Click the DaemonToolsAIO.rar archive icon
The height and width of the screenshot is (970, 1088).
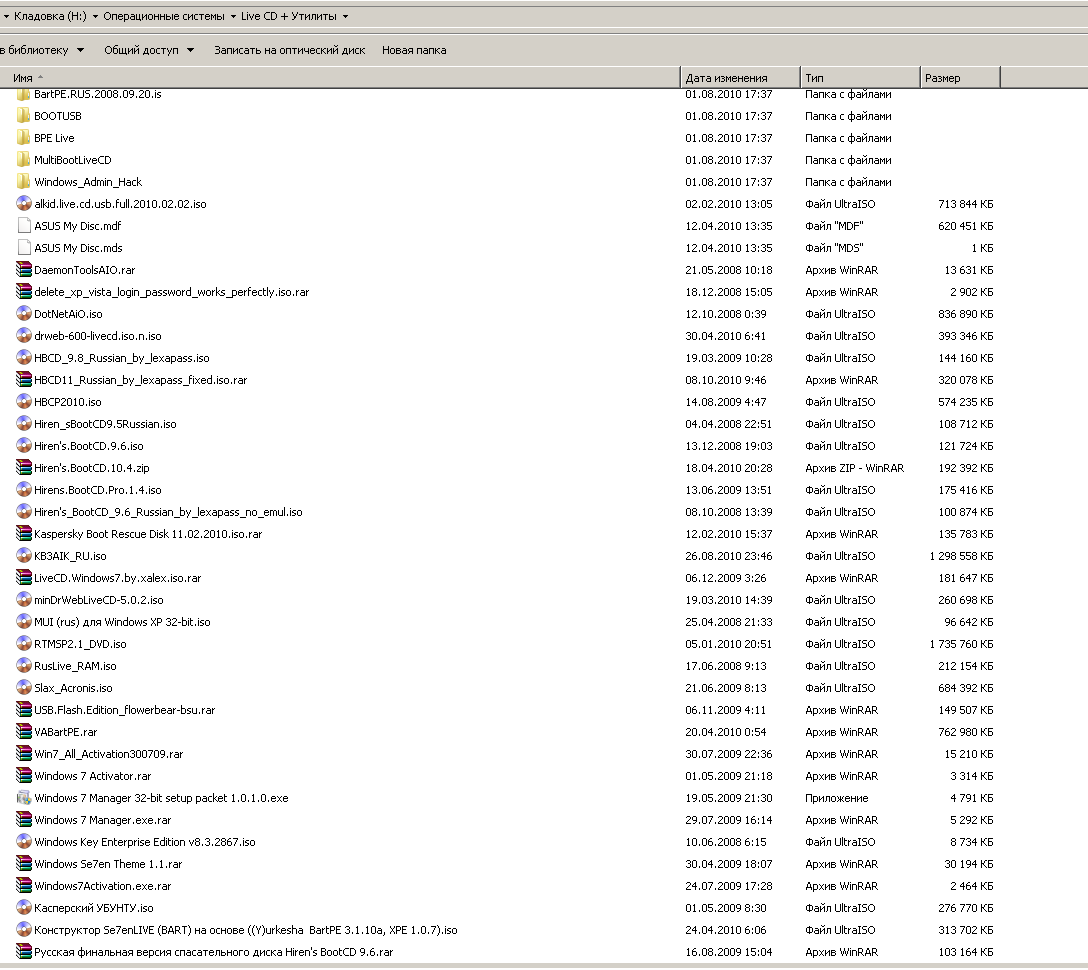pyautogui.click(x=24, y=270)
